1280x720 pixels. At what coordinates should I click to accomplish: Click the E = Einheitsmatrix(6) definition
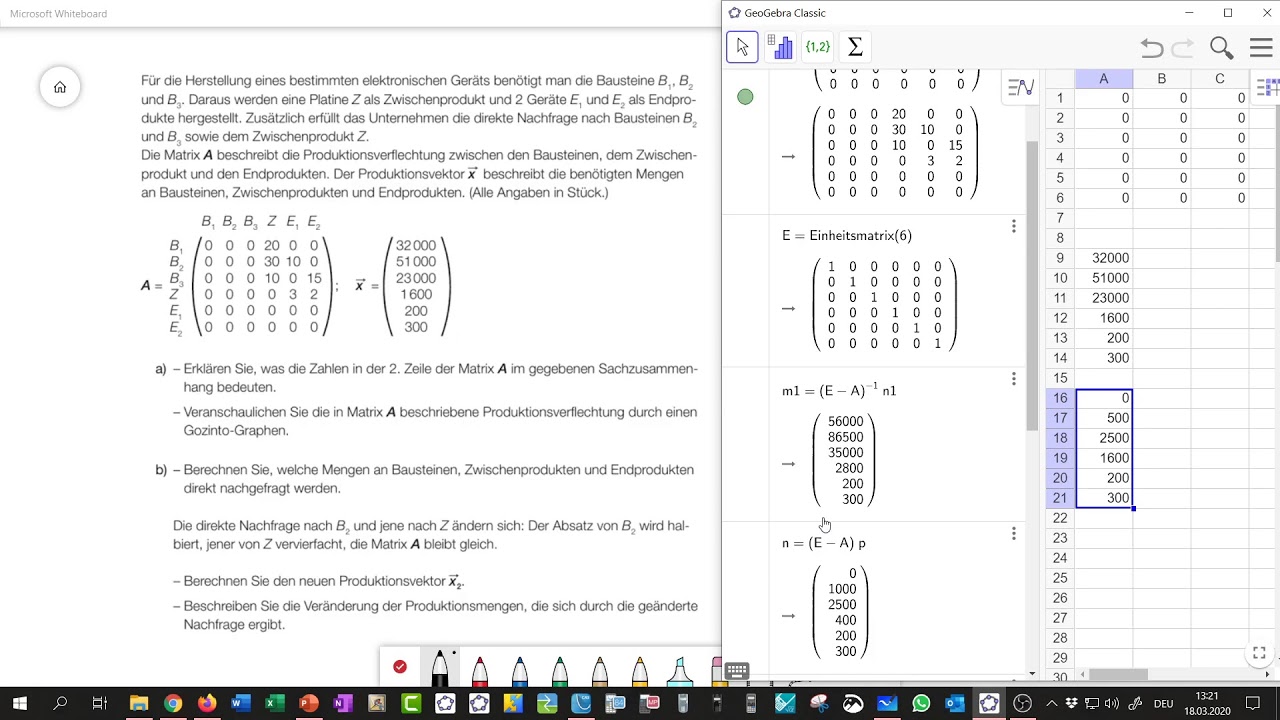pos(847,236)
